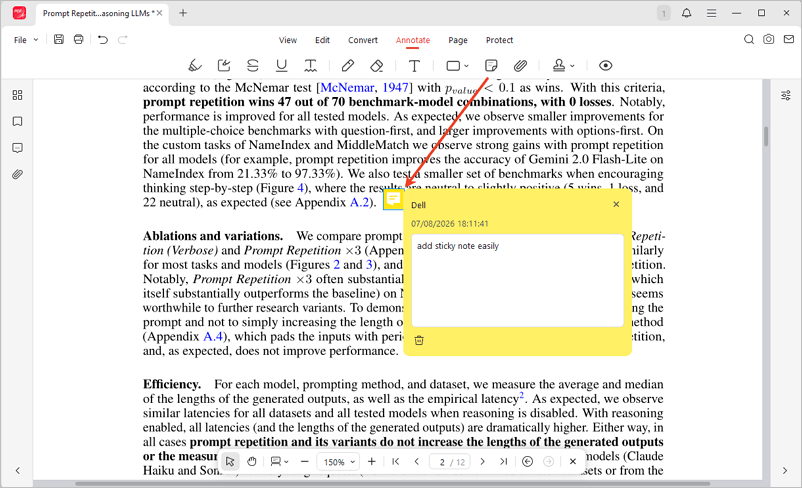Switch to the View tab
Image resolution: width=802 pixels, height=488 pixels.
[287, 40]
